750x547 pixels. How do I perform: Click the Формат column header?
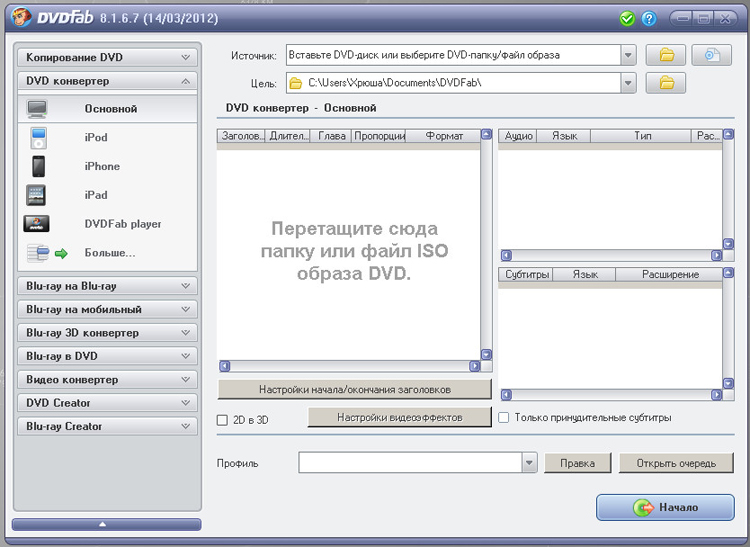click(x=443, y=136)
